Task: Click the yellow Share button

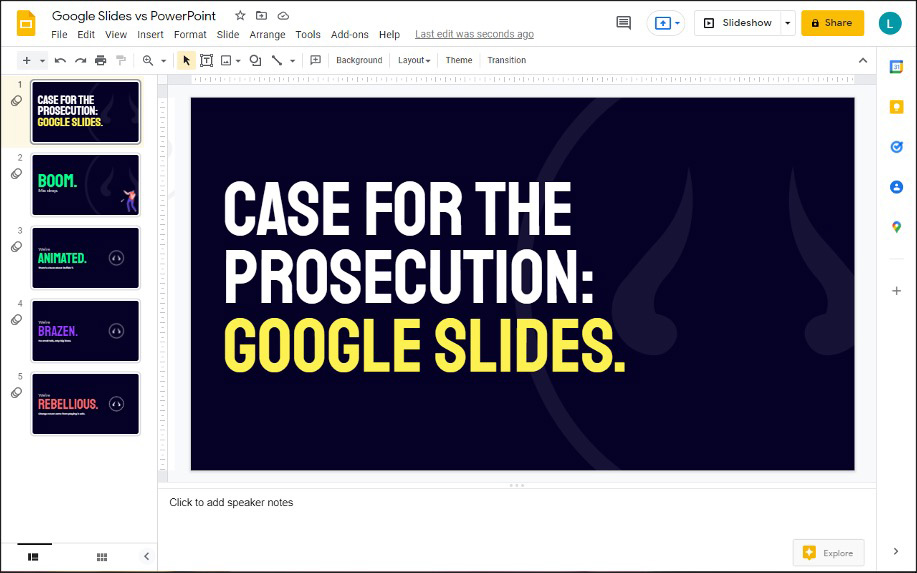Action: (832, 23)
